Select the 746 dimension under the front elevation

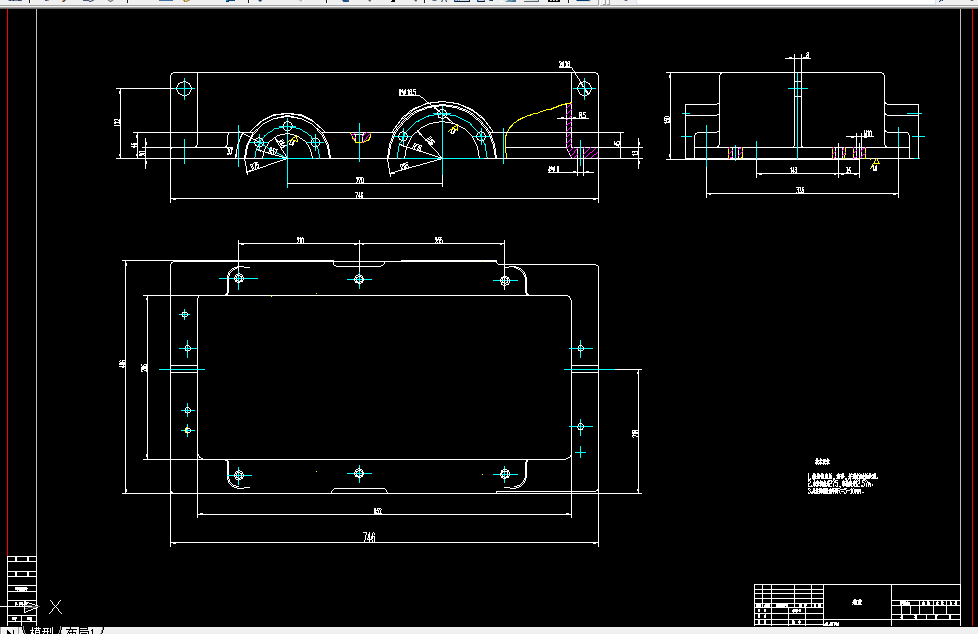click(359, 195)
